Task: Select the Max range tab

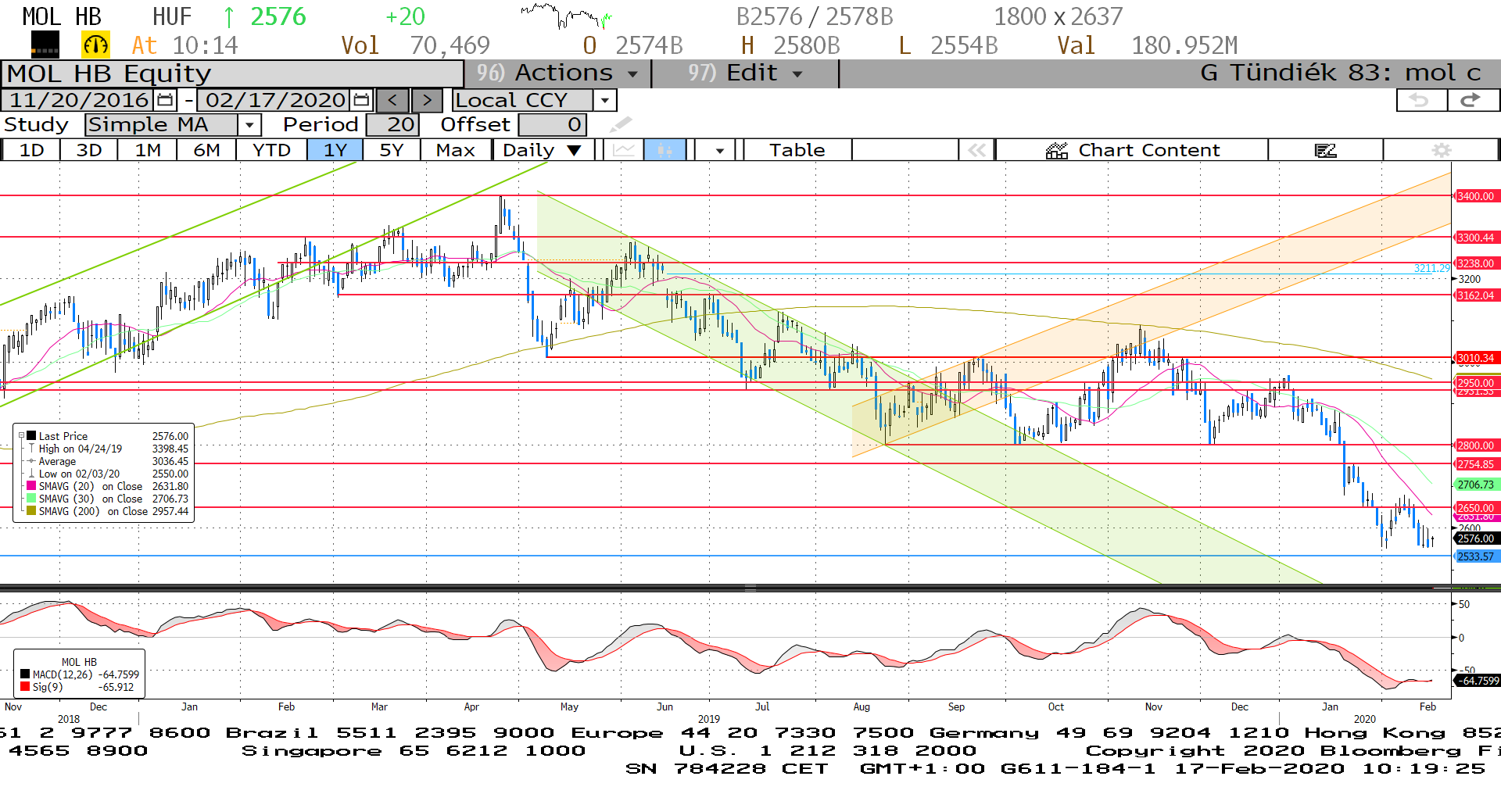Action: 456,150
